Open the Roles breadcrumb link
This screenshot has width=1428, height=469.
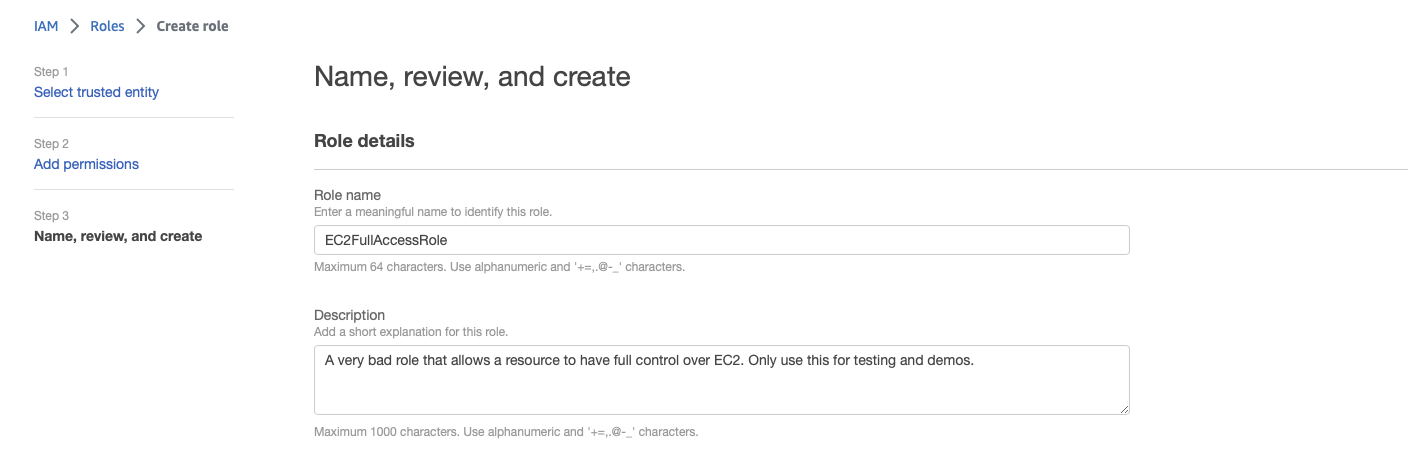[x=107, y=27]
